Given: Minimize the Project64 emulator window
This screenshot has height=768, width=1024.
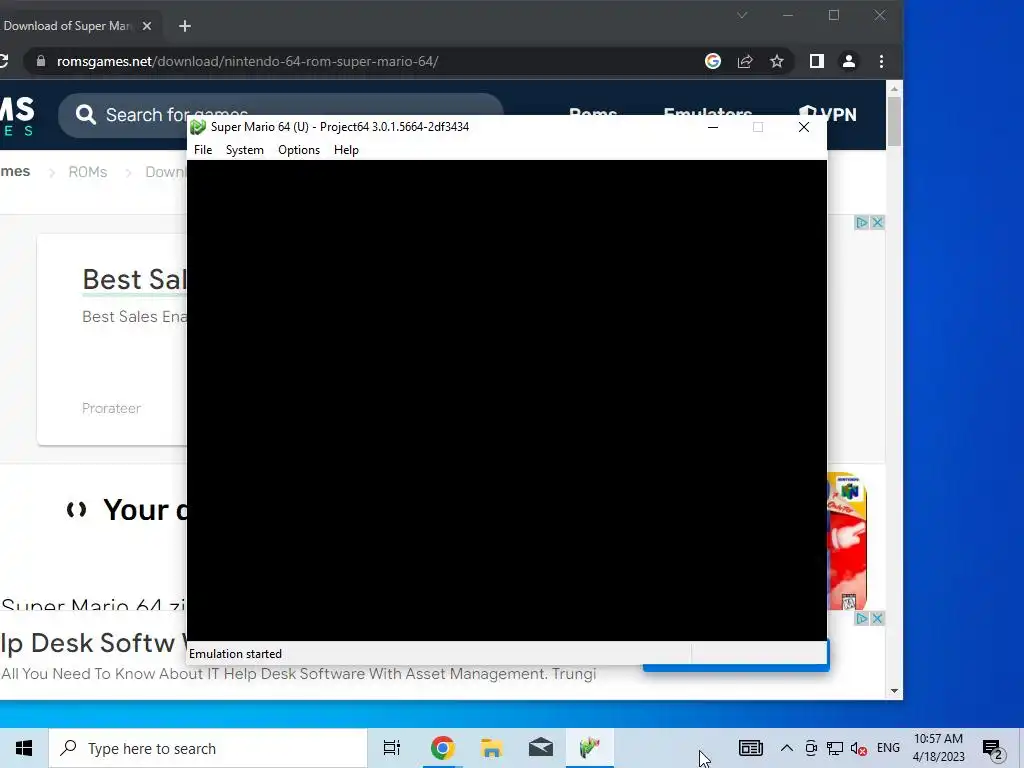Looking at the screenshot, I should pos(713,127).
